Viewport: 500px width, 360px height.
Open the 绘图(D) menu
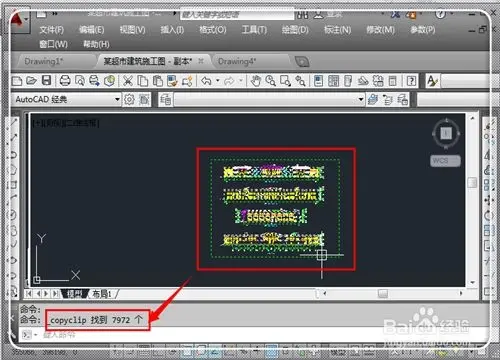[295, 30]
